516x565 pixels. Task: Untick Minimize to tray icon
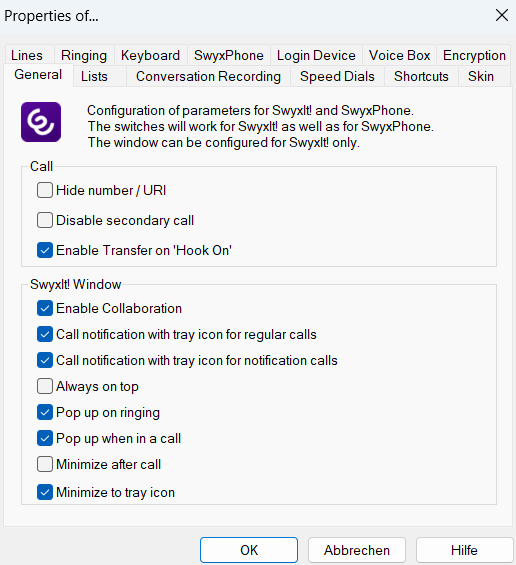(x=45, y=492)
